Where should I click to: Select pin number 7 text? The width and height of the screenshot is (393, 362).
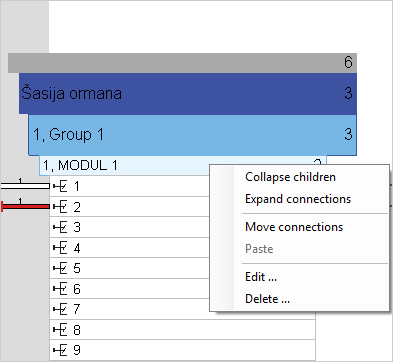[x=77, y=309]
